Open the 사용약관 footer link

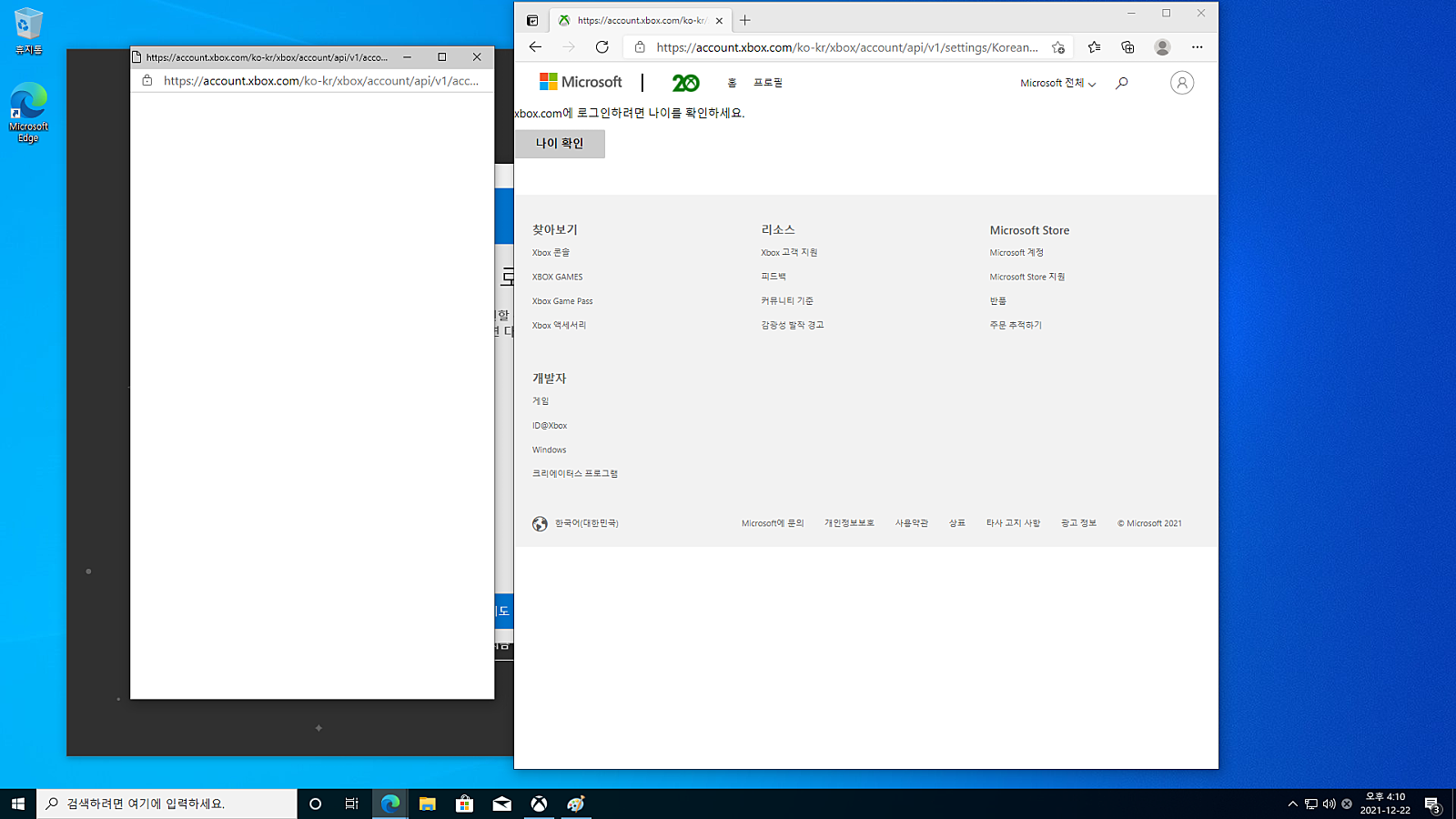pyautogui.click(x=911, y=523)
